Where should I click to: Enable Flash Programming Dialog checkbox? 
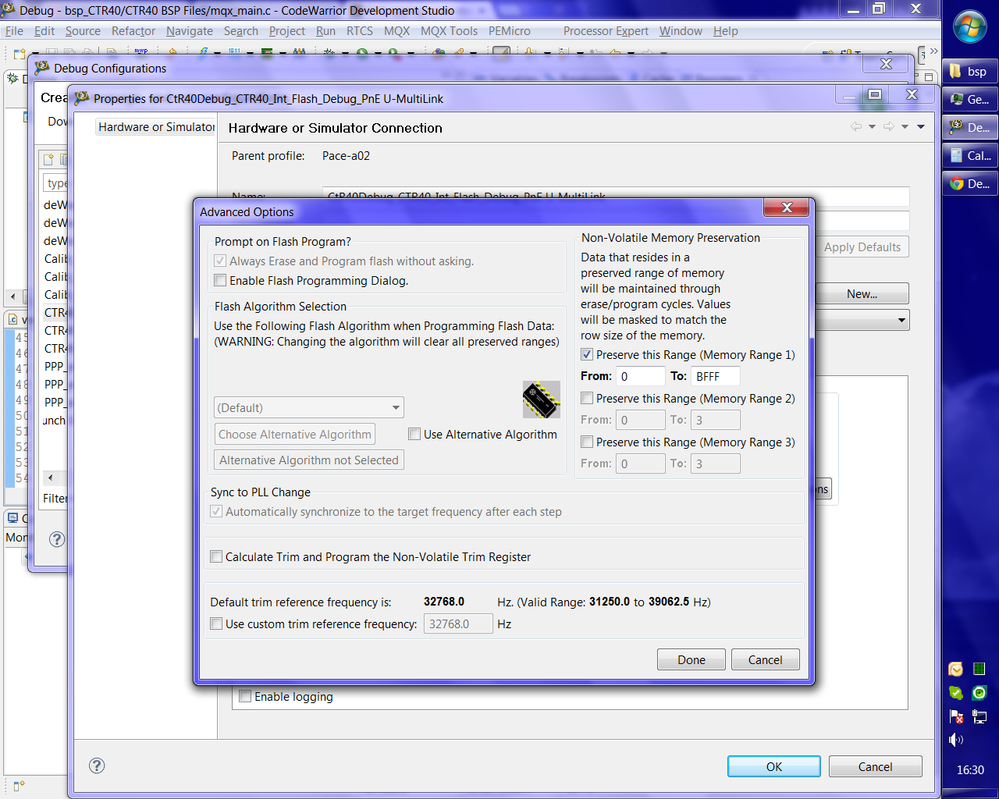coord(220,280)
